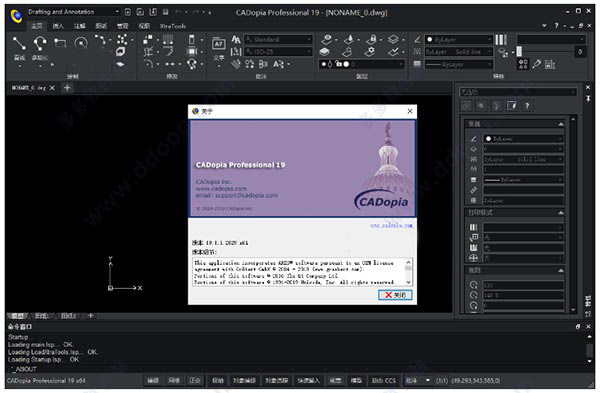The image size is (600, 393).
Task: Switch to the Sheet1 layout tab
Action: (x=42, y=316)
